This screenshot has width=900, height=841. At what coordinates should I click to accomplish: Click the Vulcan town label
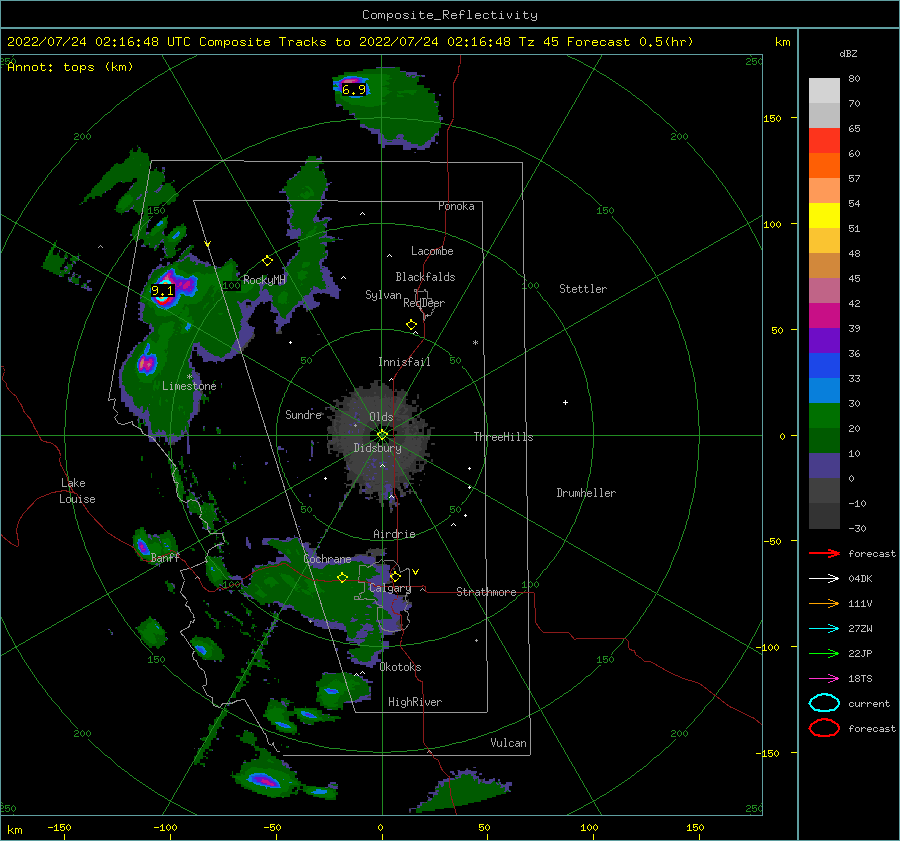[x=508, y=743]
